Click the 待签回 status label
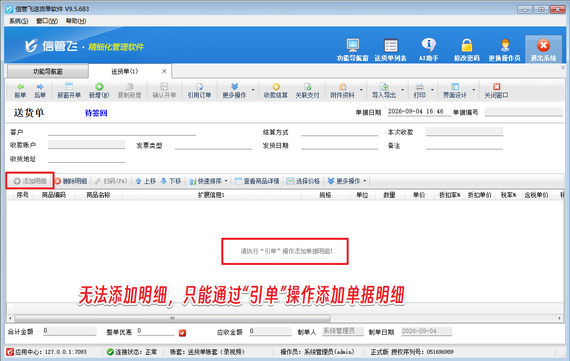 point(96,113)
